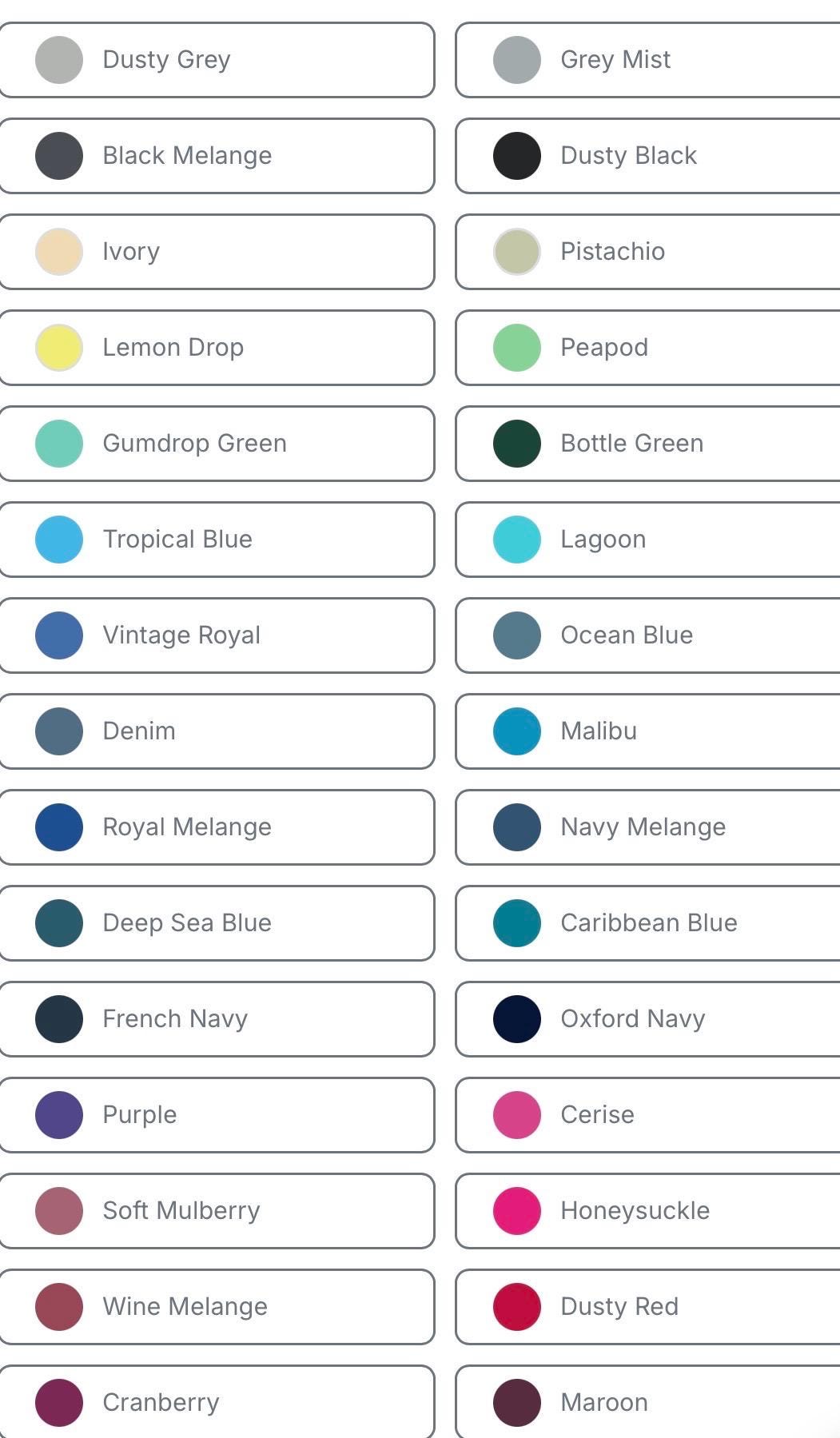Screen dimensions: 840x1438
Task: Select the Ivory color swatch
Action: pos(59,252)
